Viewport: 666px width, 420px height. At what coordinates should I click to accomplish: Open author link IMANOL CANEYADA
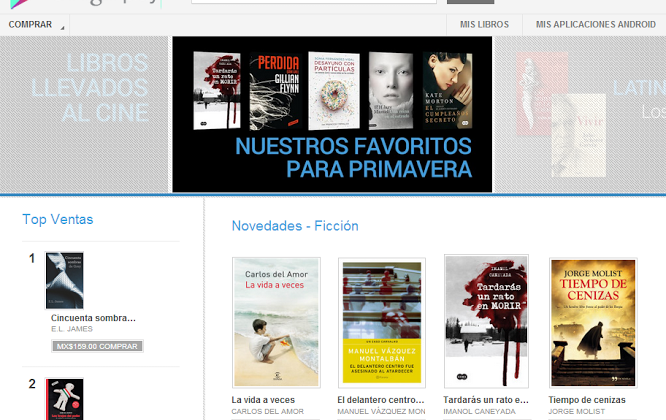480,411
